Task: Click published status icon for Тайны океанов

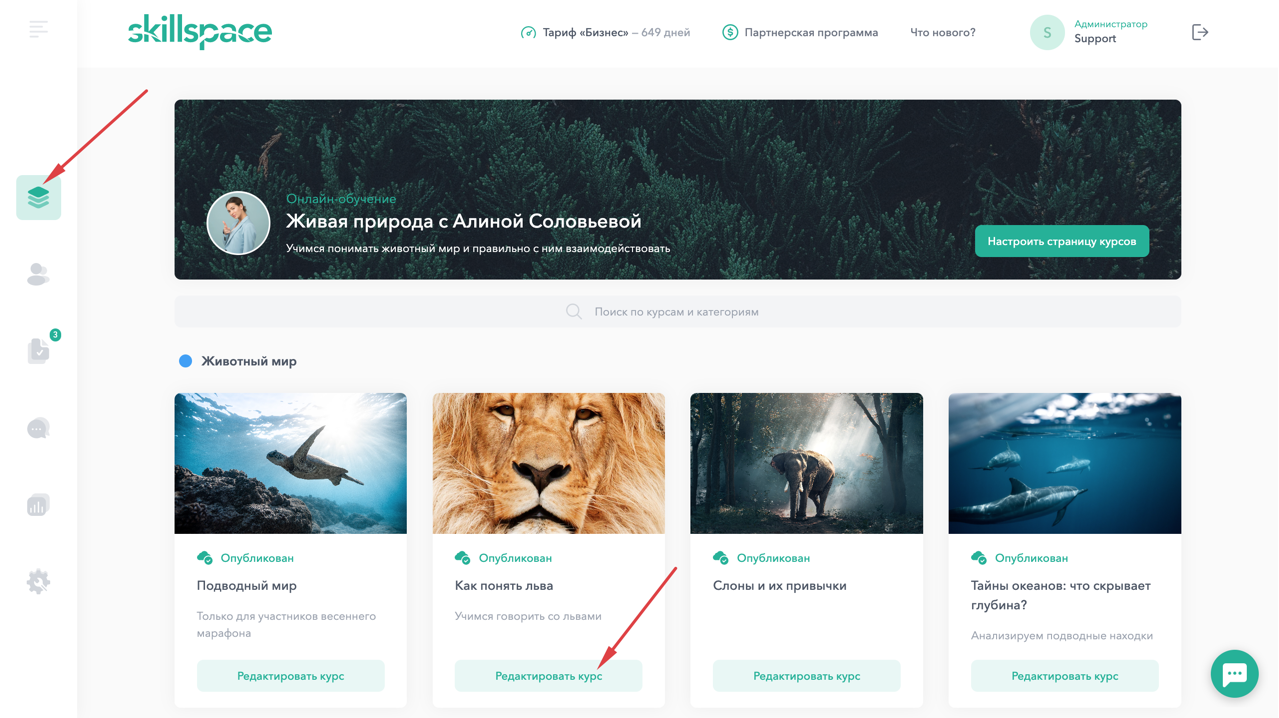Action: (x=979, y=558)
